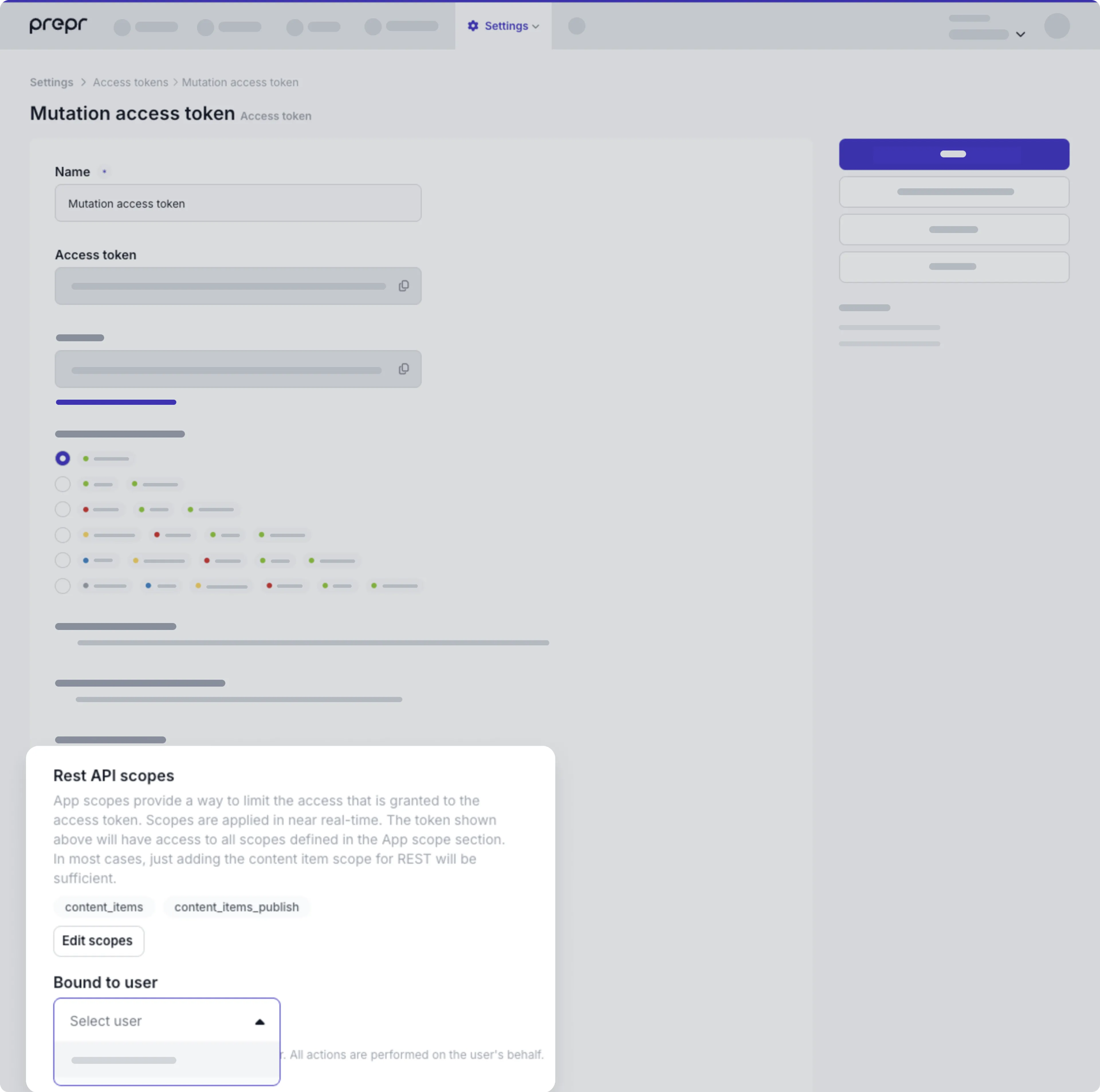Image resolution: width=1100 pixels, height=1092 pixels.
Task: Click the Bound to user label
Action: tap(105, 982)
